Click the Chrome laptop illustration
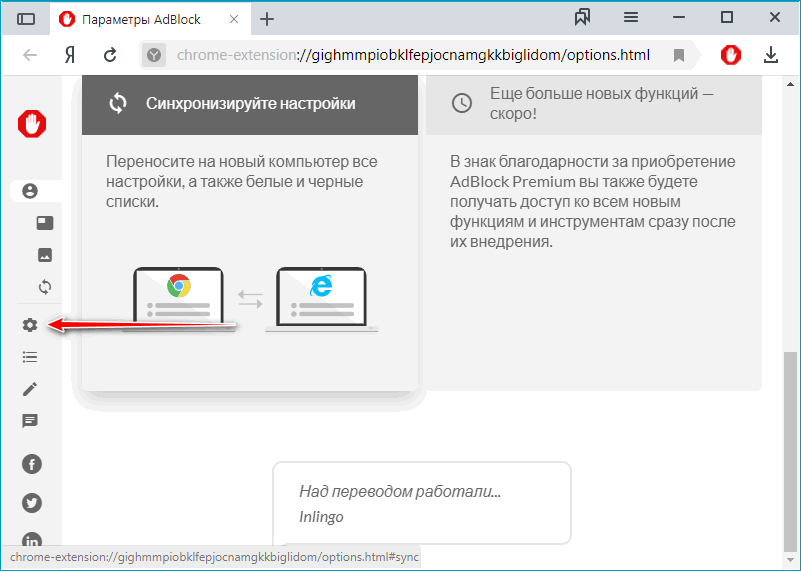Image resolution: width=801 pixels, height=571 pixels. (x=178, y=299)
